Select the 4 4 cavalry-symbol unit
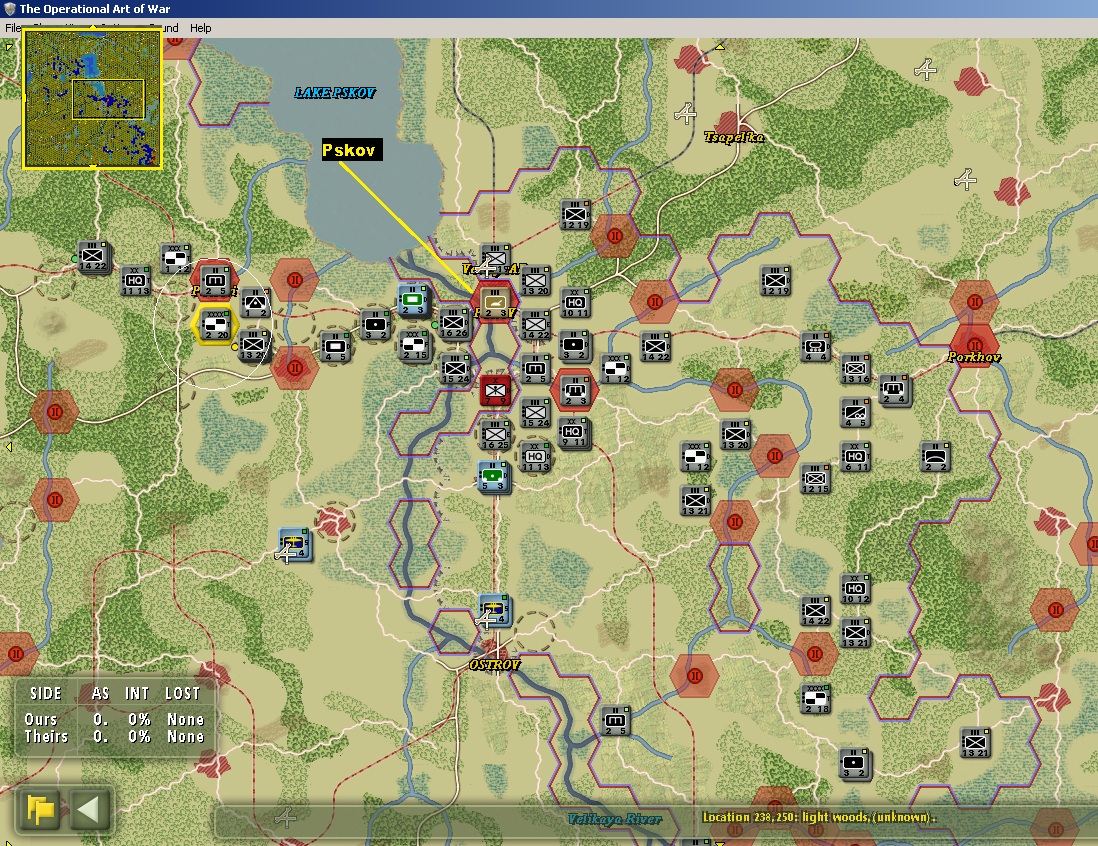This screenshot has height=846, width=1098. 816,346
